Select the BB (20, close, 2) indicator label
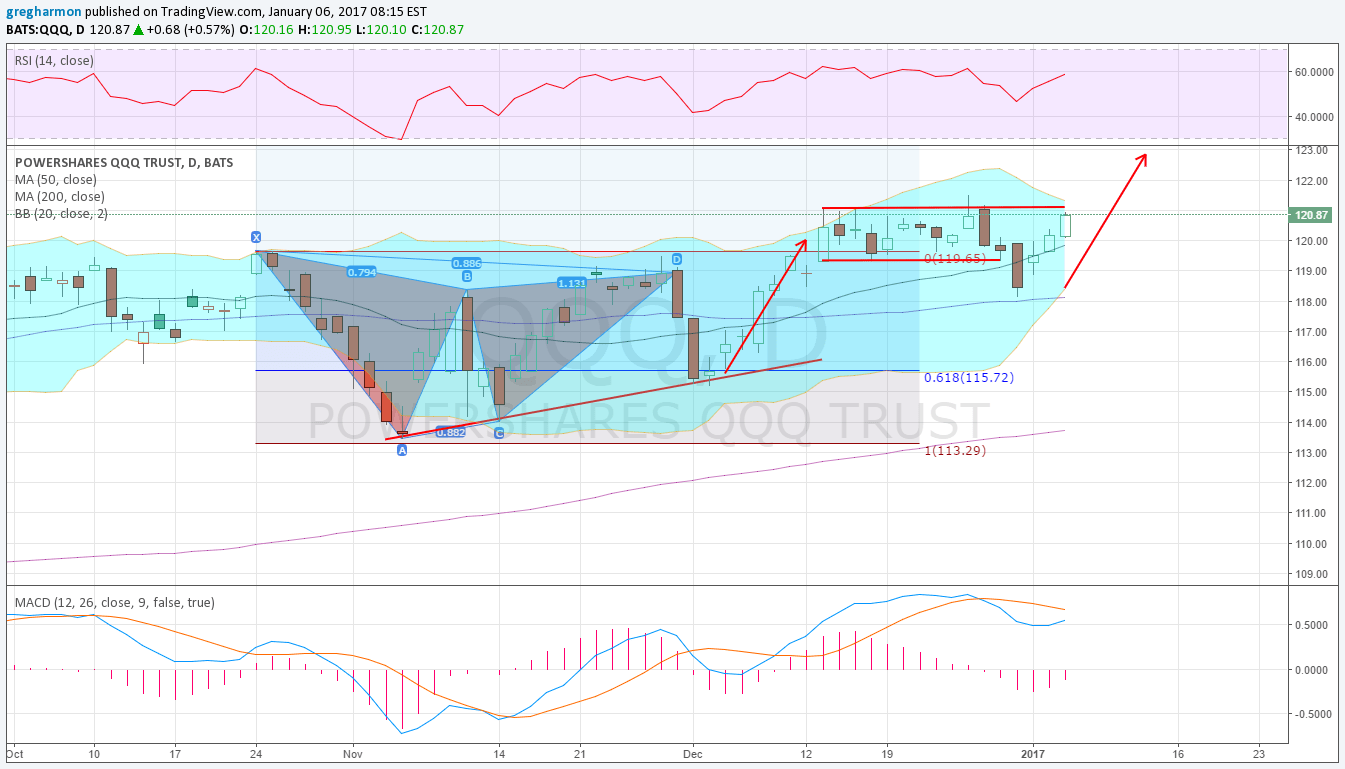1345x769 pixels. coord(61,213)
